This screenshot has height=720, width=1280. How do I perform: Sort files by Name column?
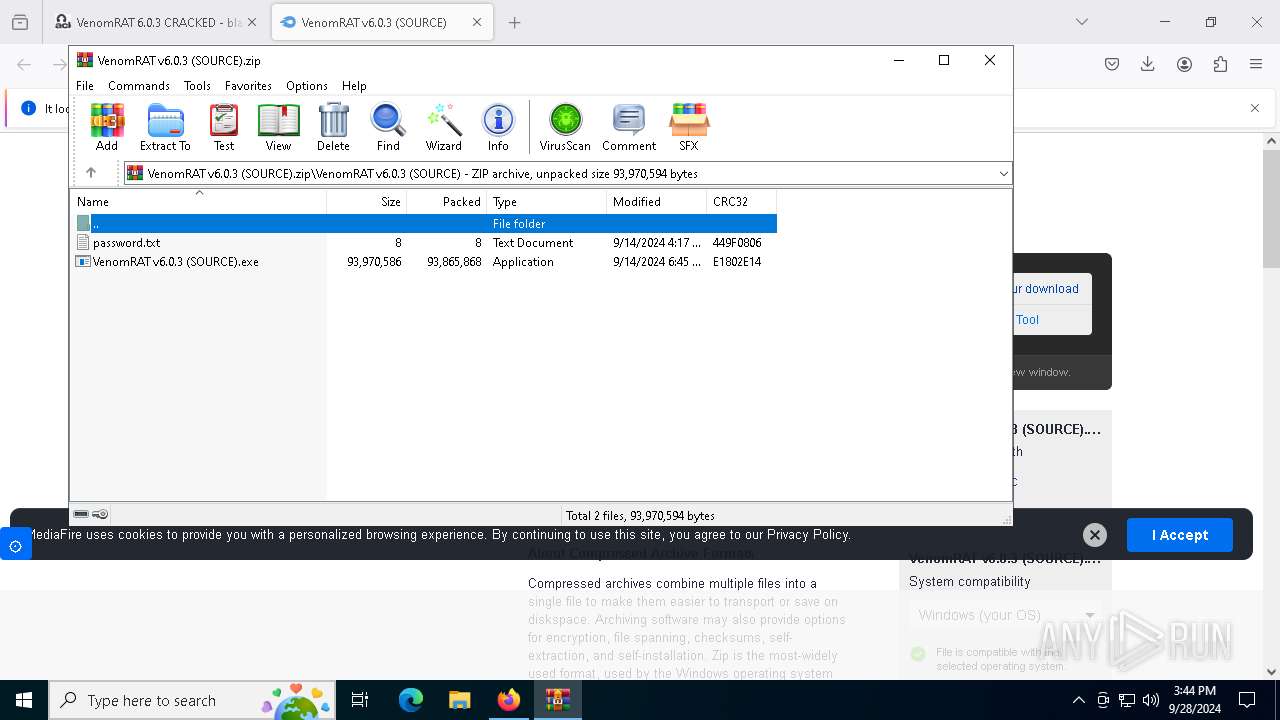pyautogui.click(x=198, y=201)
